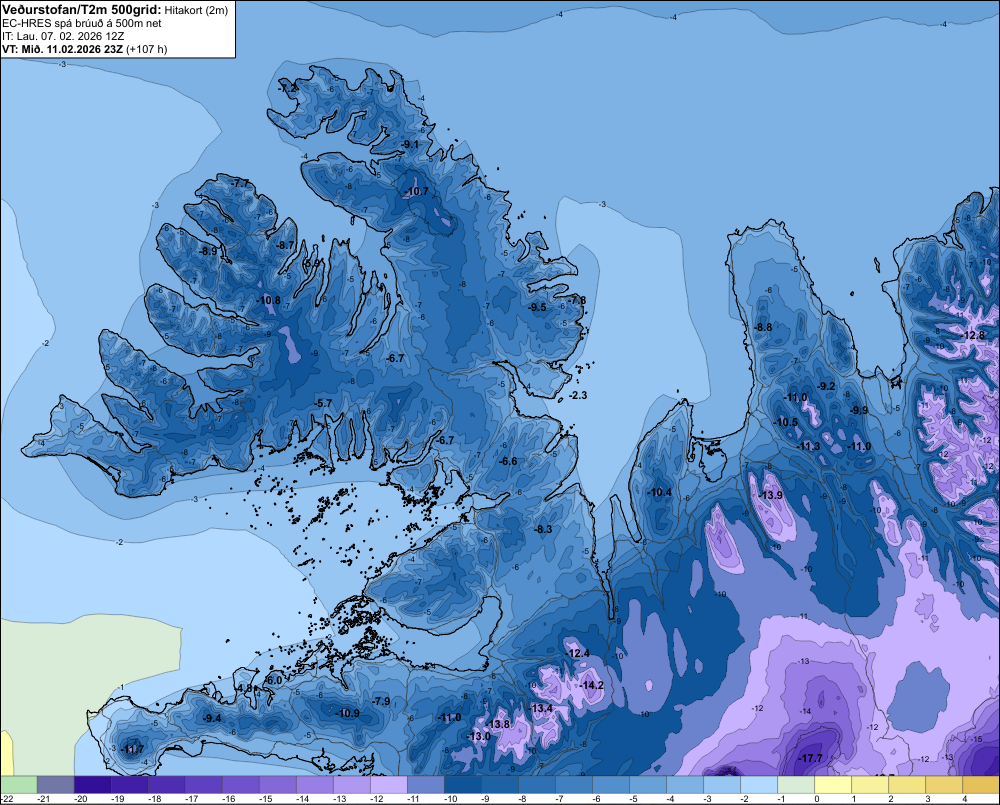Click the legend tick label "2"
This screenshot has height=805, width=1000.
click(x=890, y=799)
